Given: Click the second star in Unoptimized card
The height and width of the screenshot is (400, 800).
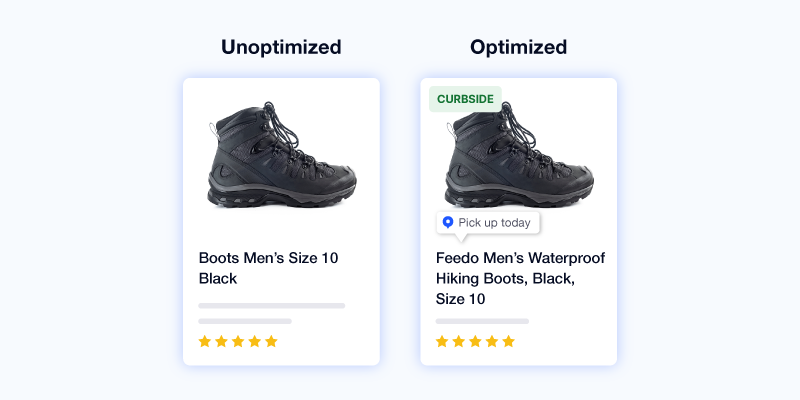Looking at the screenshot, I should tap(221, 341).
